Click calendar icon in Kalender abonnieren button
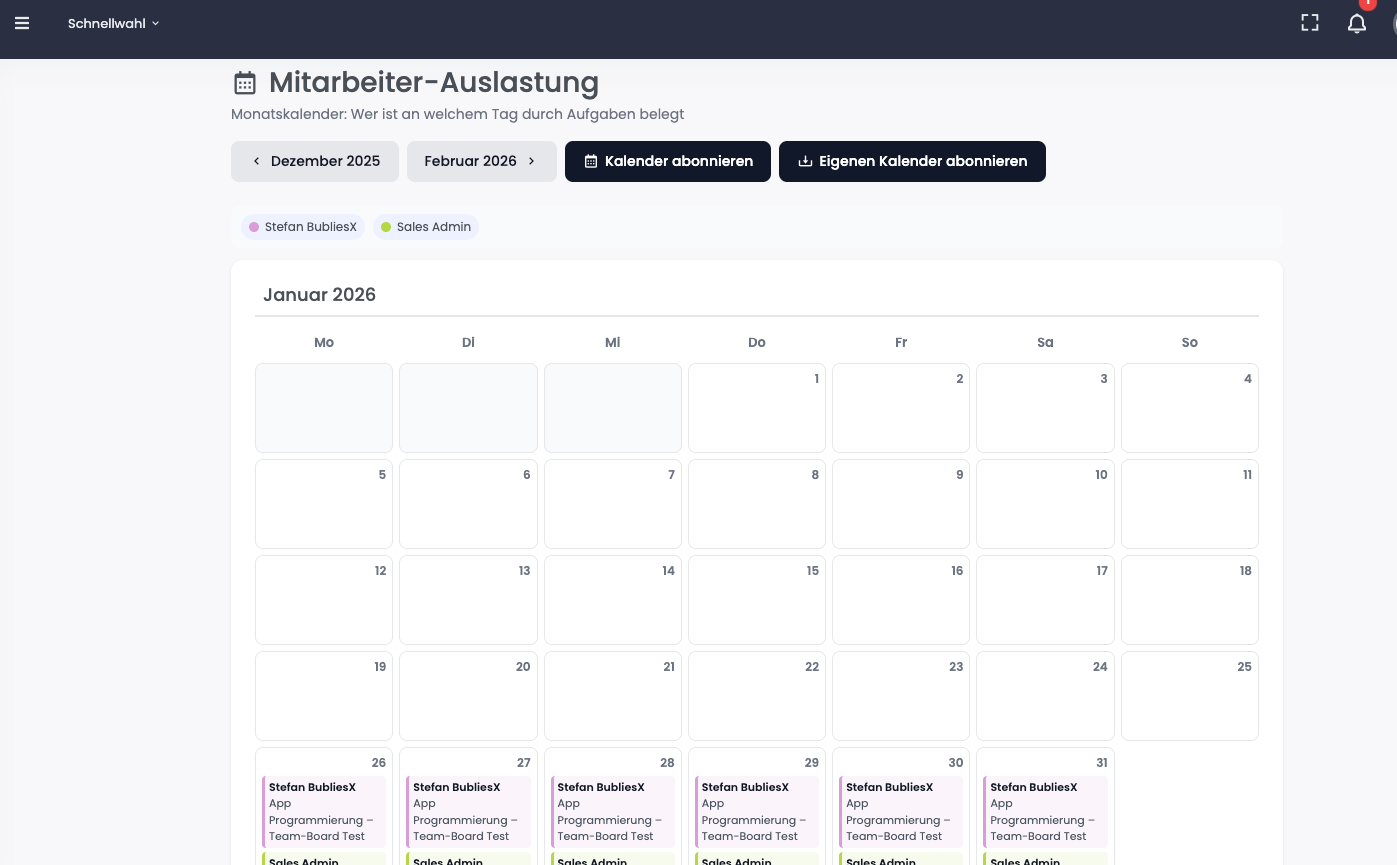 [x=591, y=161]
